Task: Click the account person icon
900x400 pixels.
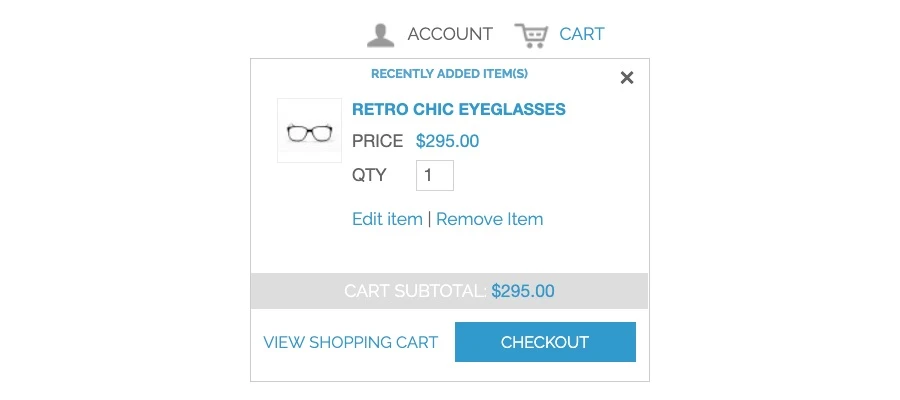Action: coord(380,35)
